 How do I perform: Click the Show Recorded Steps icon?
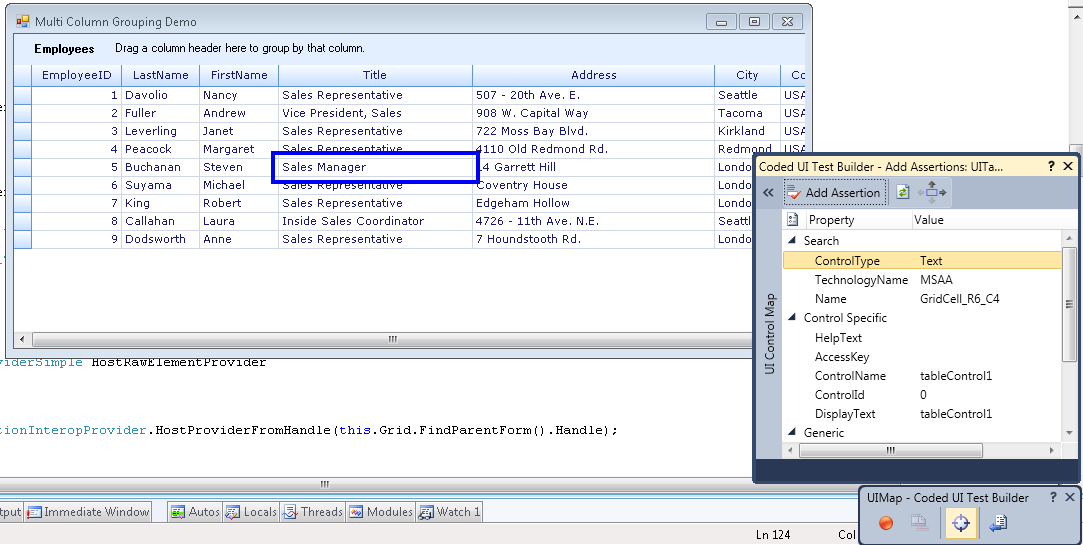pos(918,522)
